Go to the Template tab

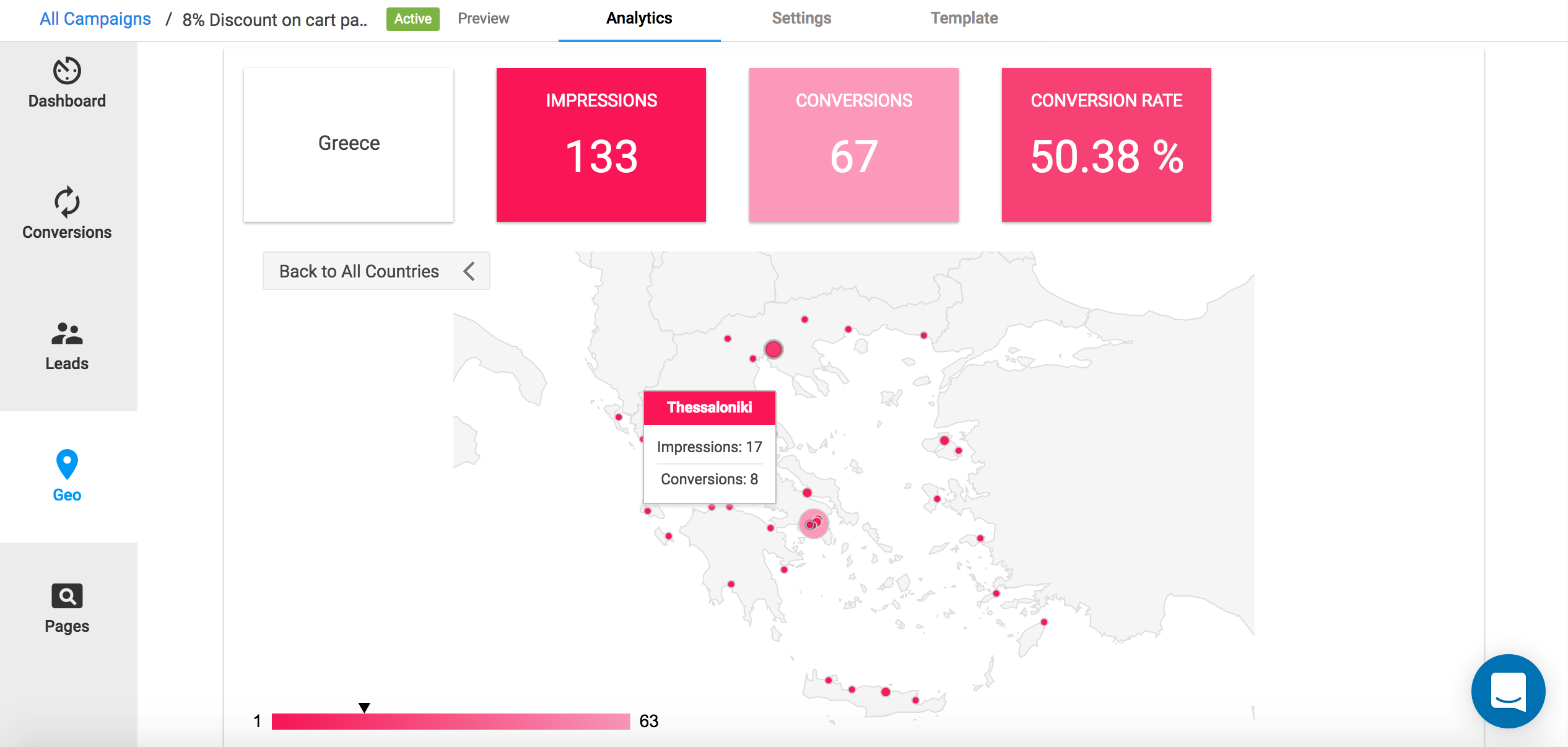[964, 19]
